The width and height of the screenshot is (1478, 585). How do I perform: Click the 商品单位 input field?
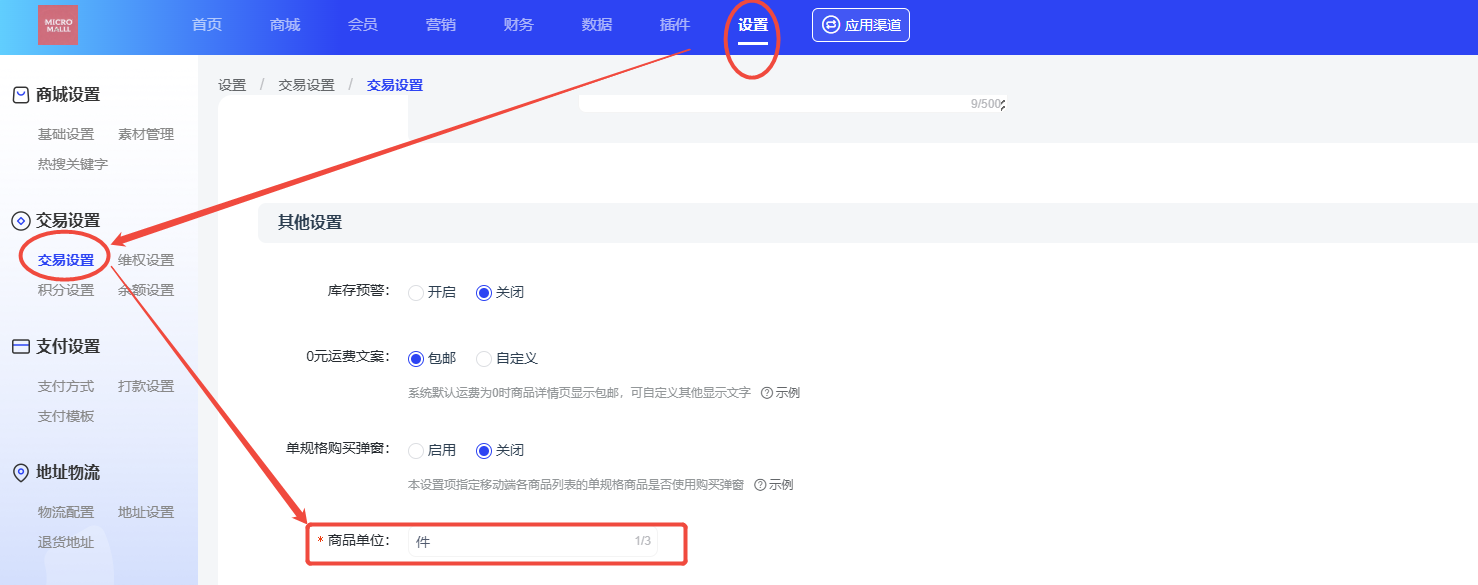pos(520,542)
